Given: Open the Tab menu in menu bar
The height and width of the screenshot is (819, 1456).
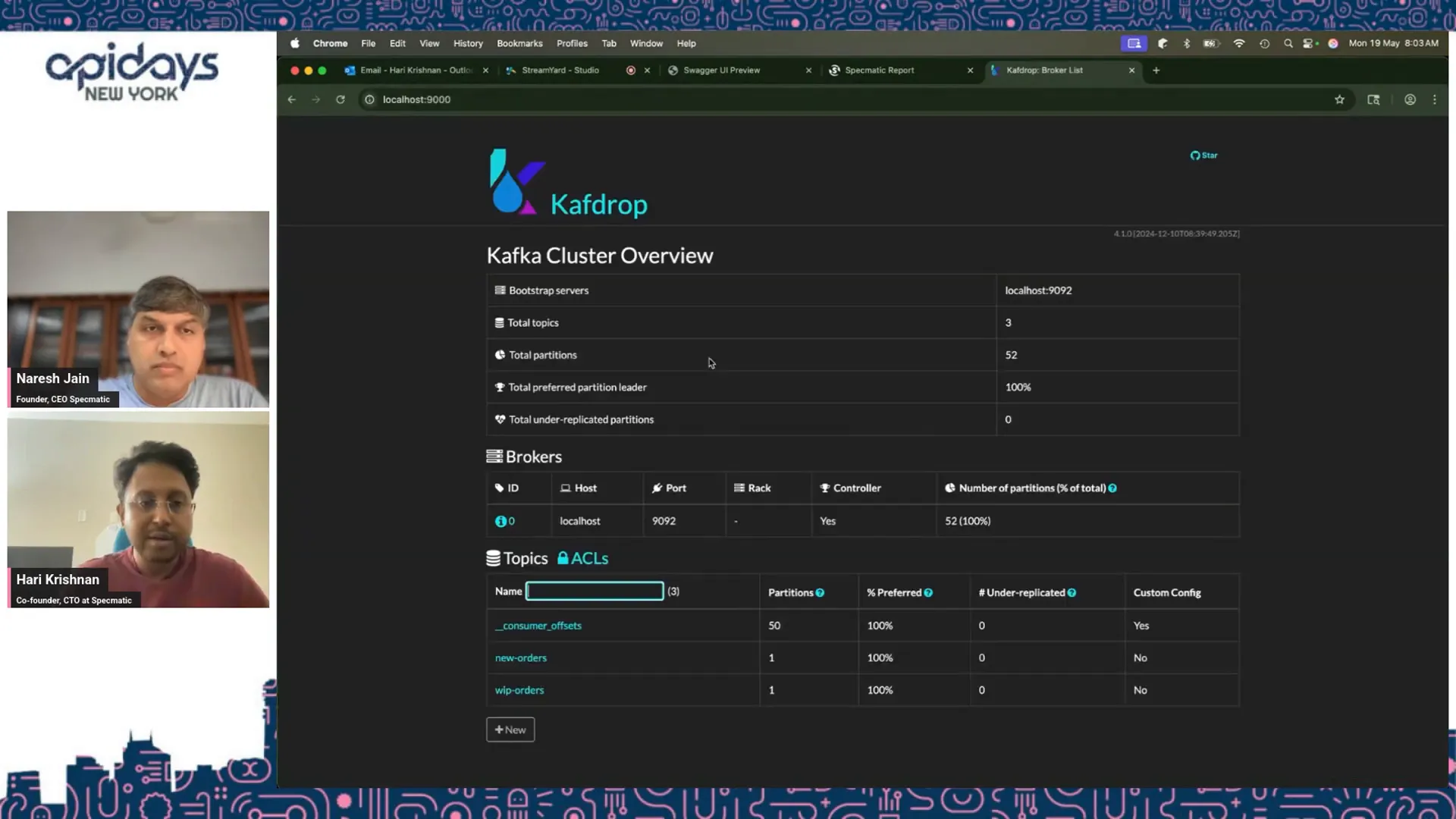Looking at the screenshot, I should (609, 43).
